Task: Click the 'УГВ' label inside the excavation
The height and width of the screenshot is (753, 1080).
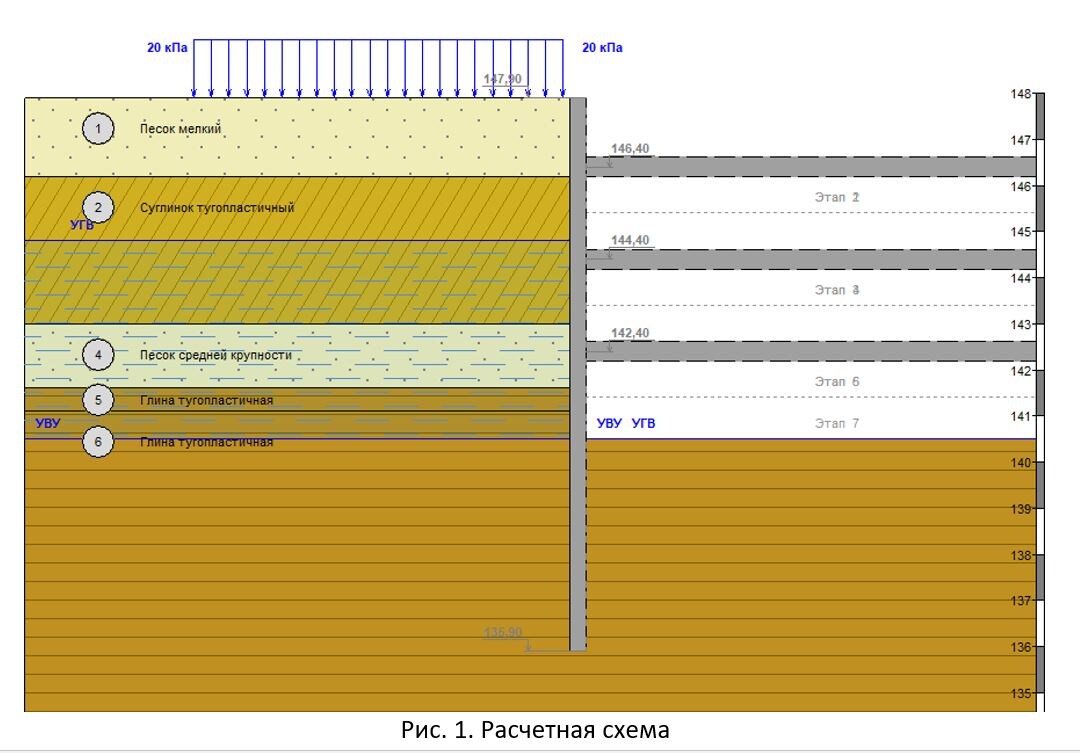Action: point(643,423)
